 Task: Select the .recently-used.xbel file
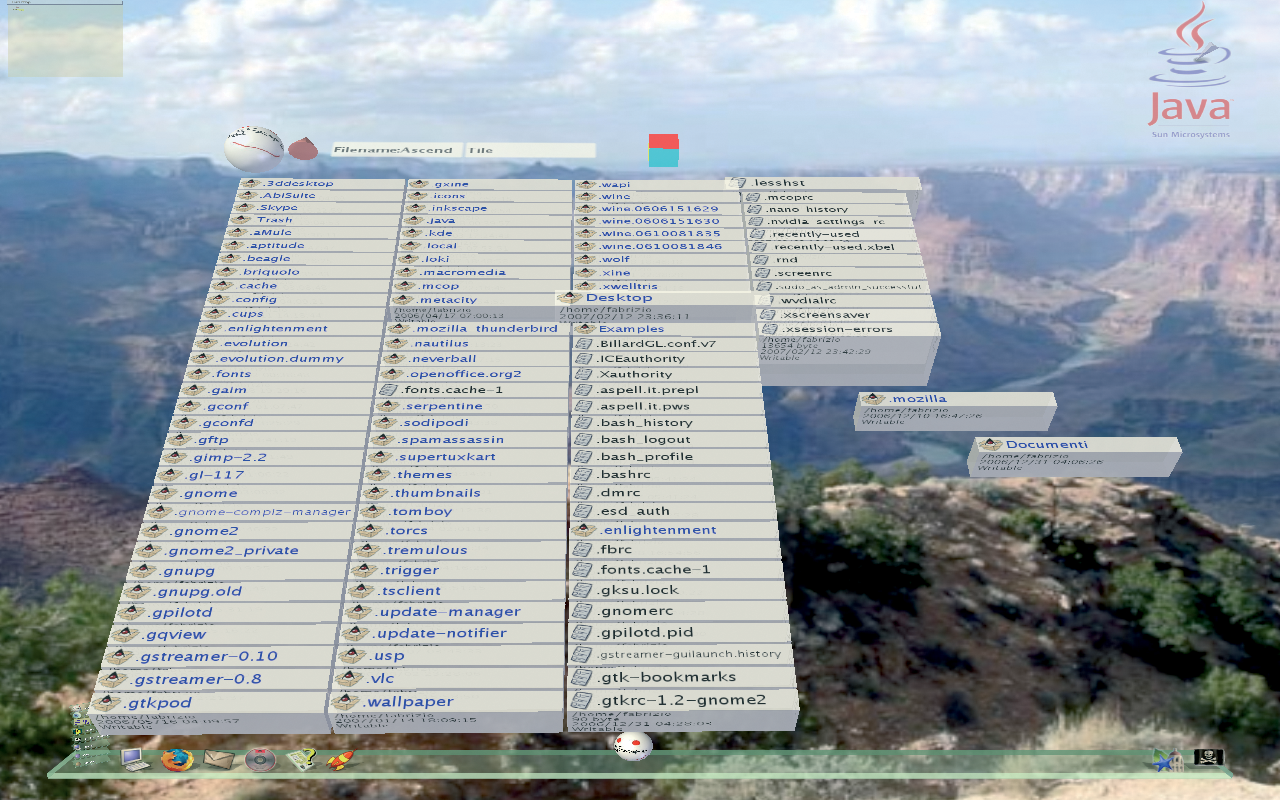pyautogui.click(x=835, y=246)
